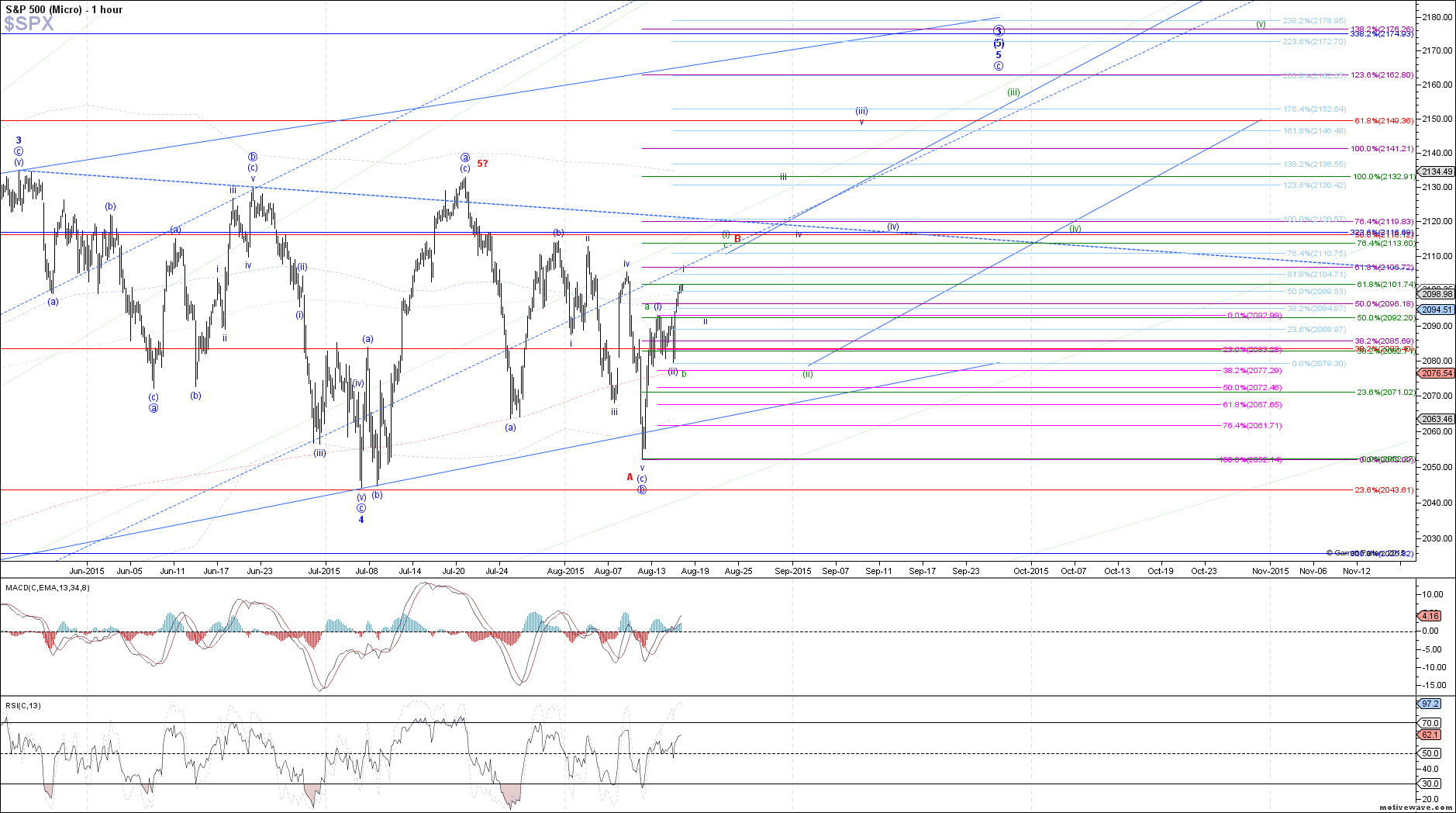Click the magenta label 38.2%(2077.29)
Image resolution: width=1456 pixels, height=813 pixels.
[x=1252, y=371]
